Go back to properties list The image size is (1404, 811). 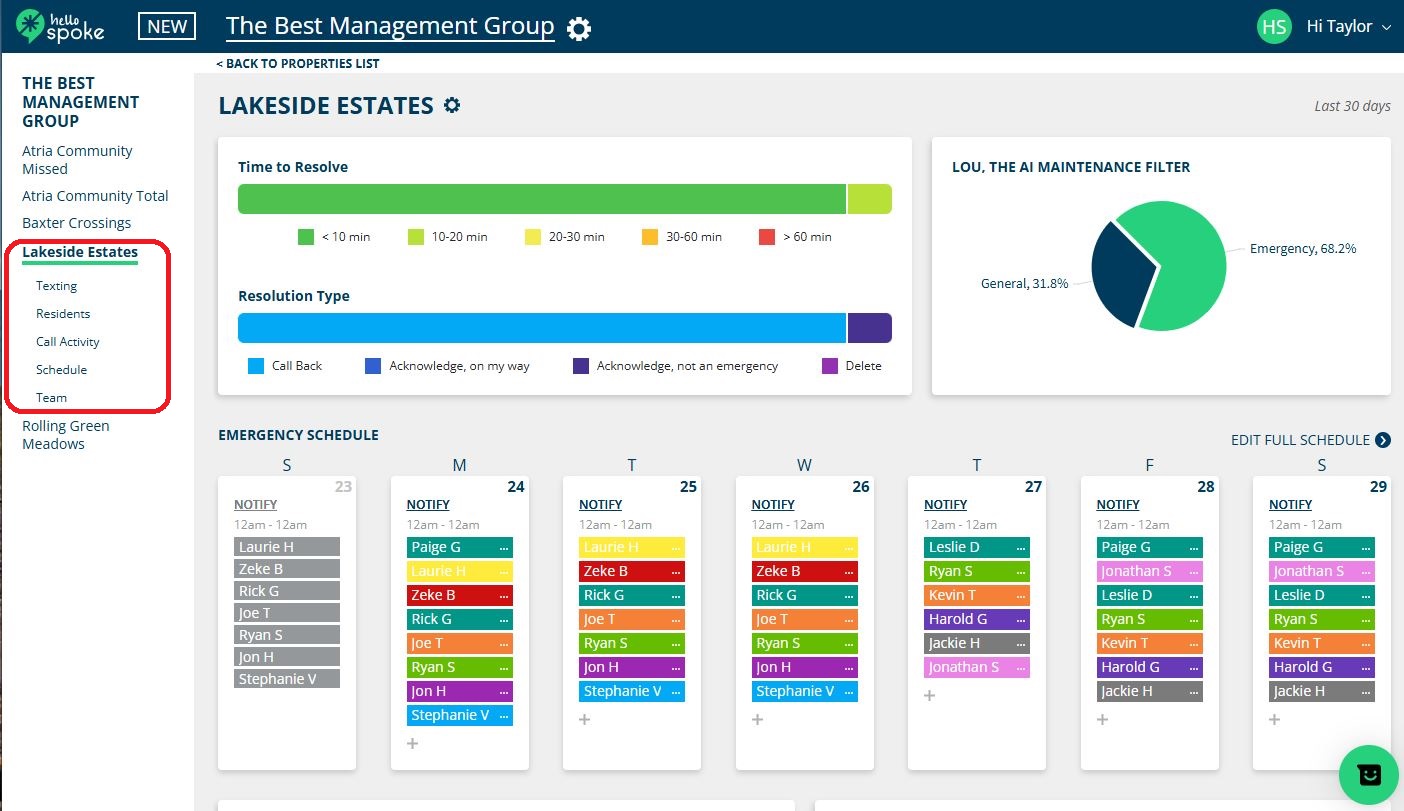(298, 63)
